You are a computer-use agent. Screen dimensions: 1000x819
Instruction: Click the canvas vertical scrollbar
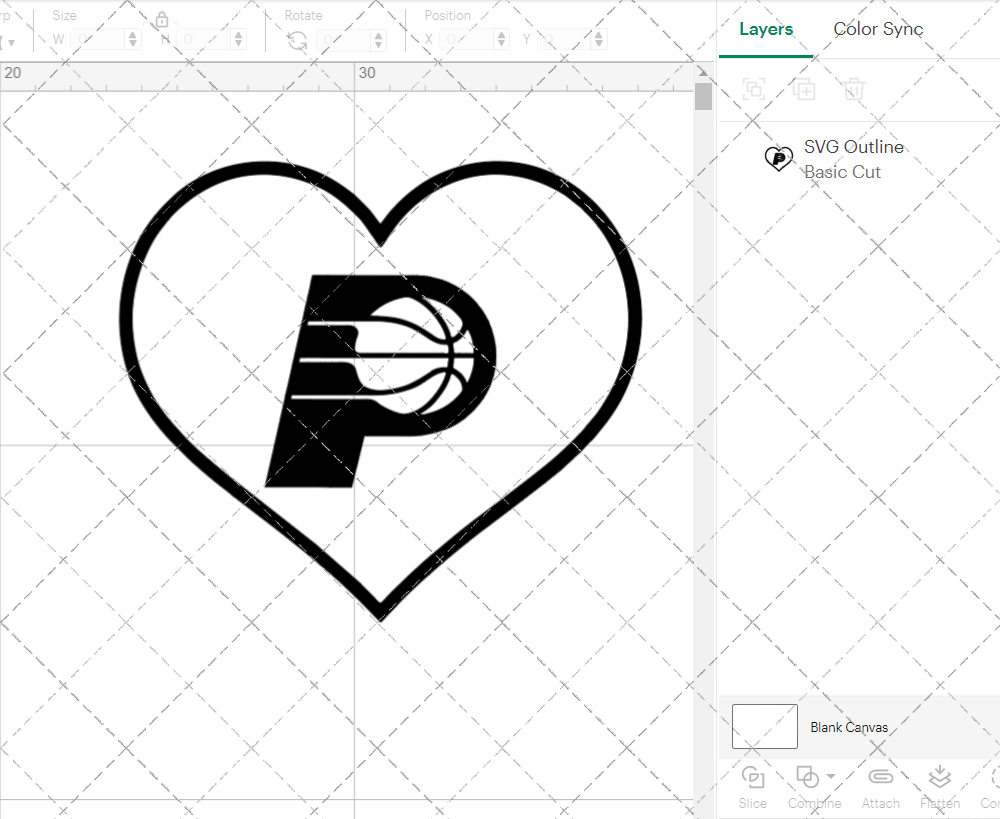coord(703,95)
